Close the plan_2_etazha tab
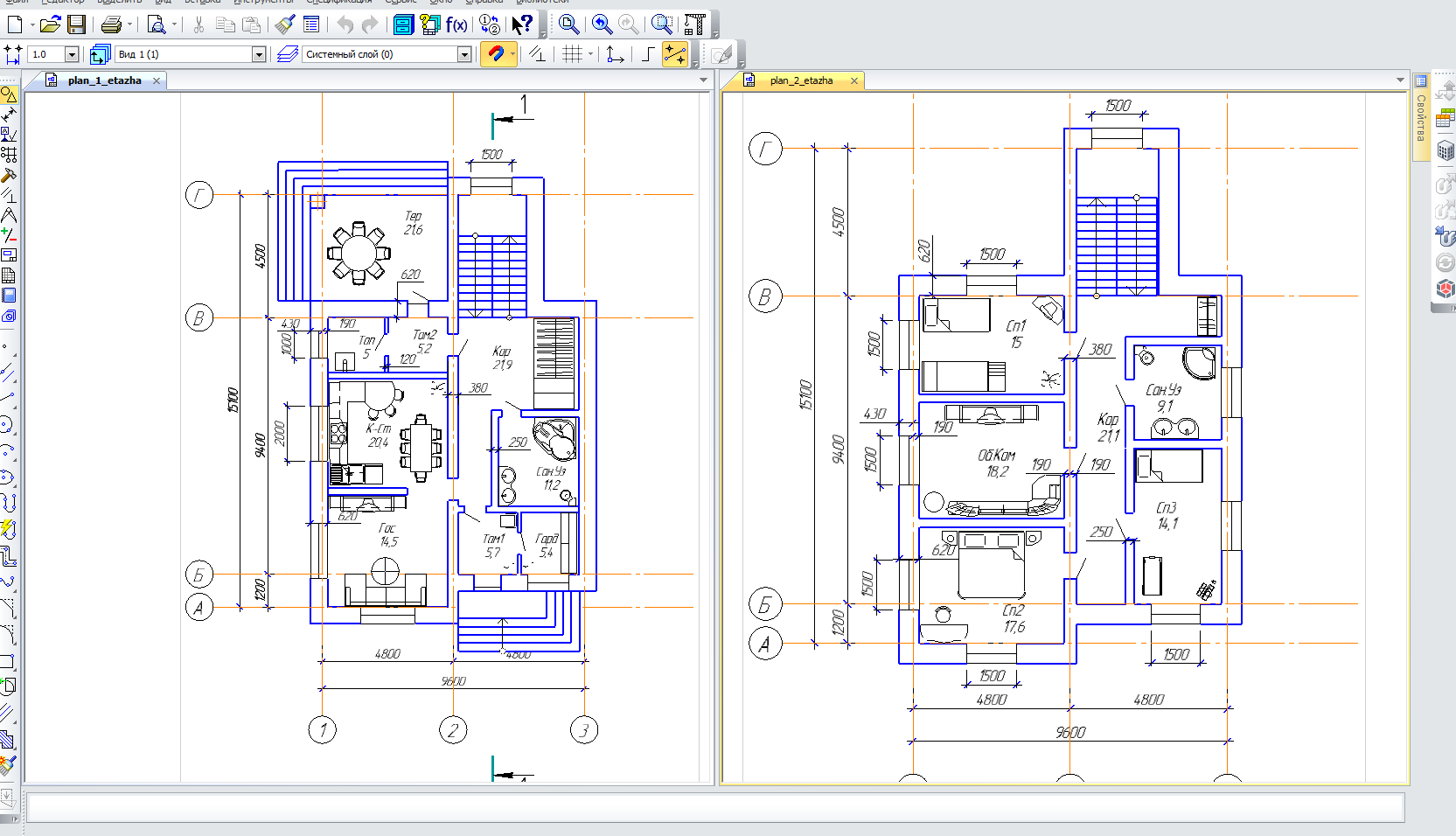Viewport: 1456px width, 836px height. pyautogui.click(x=854, y=80)
